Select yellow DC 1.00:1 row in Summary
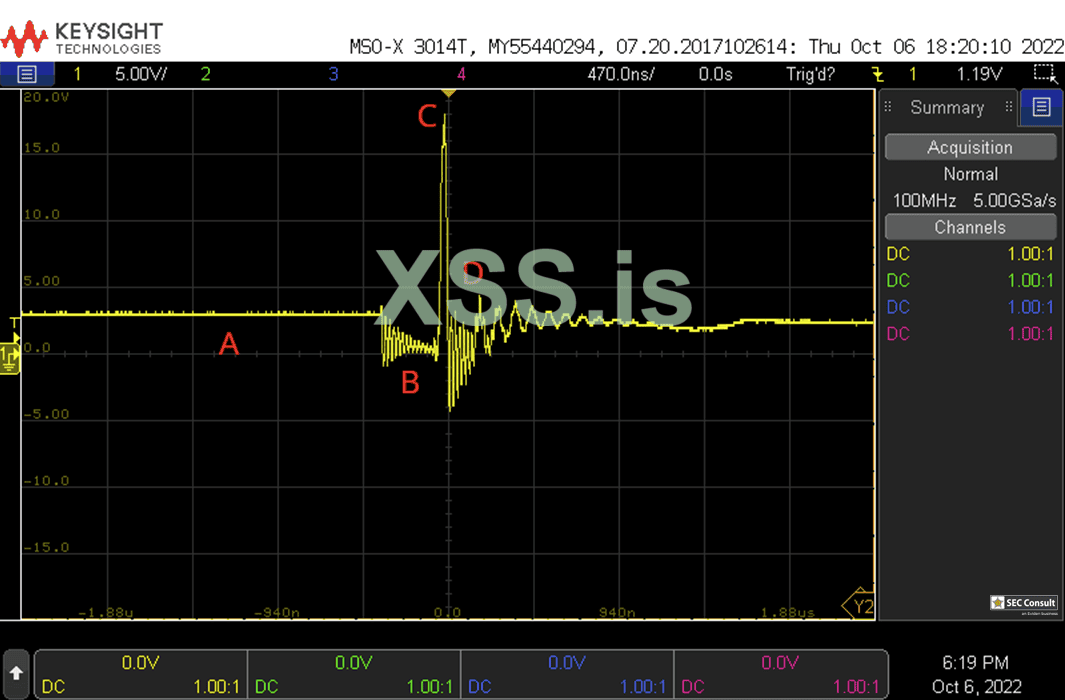 click(970, 254)
